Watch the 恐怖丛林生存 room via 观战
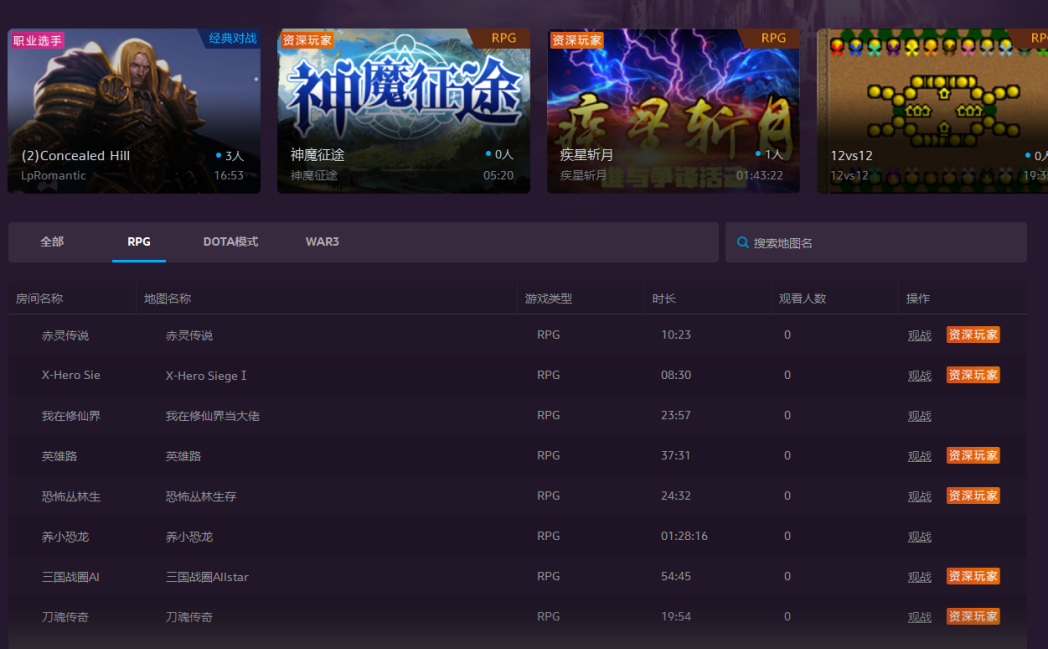The height and width of the screenshot is (649, 1048). 920,497
